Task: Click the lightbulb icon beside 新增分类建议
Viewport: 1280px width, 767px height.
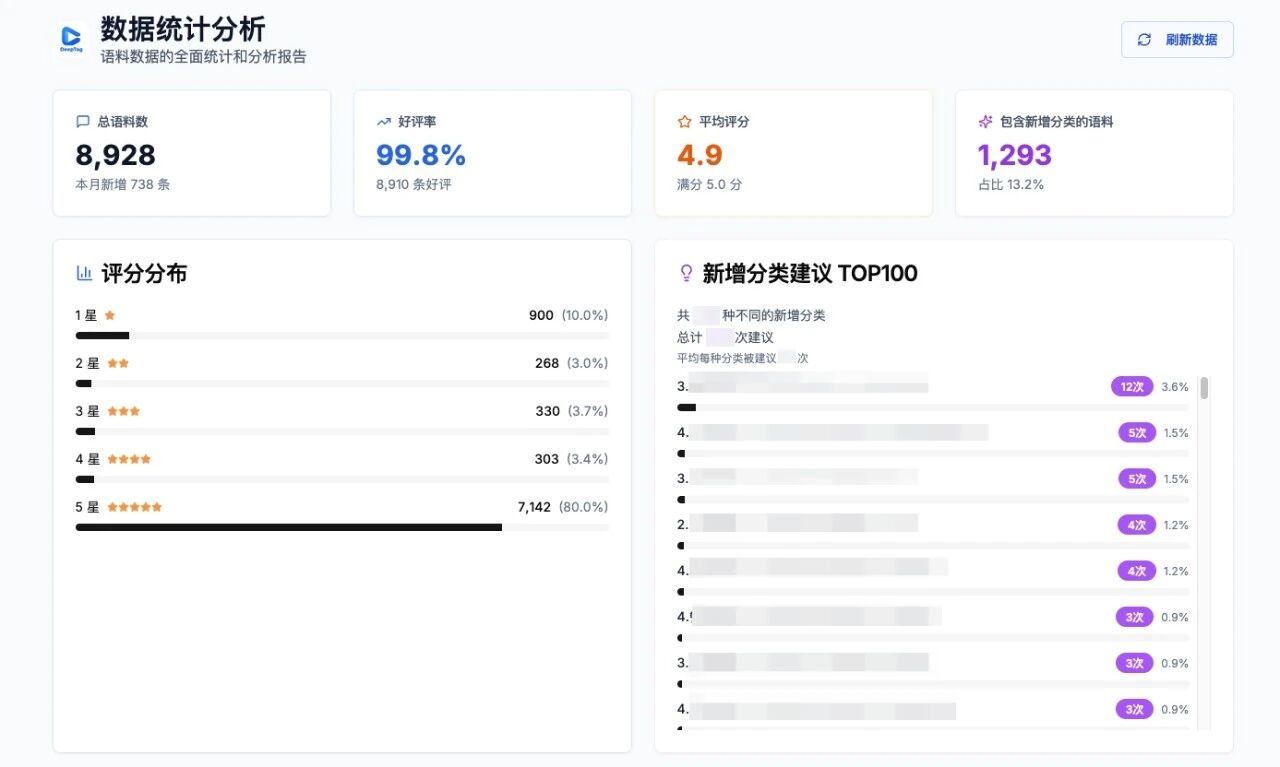Action: (686, 273)
